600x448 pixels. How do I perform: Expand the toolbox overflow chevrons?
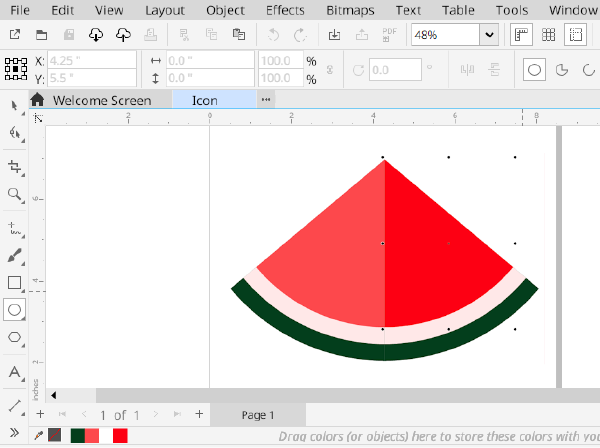(x=15, y=431)
